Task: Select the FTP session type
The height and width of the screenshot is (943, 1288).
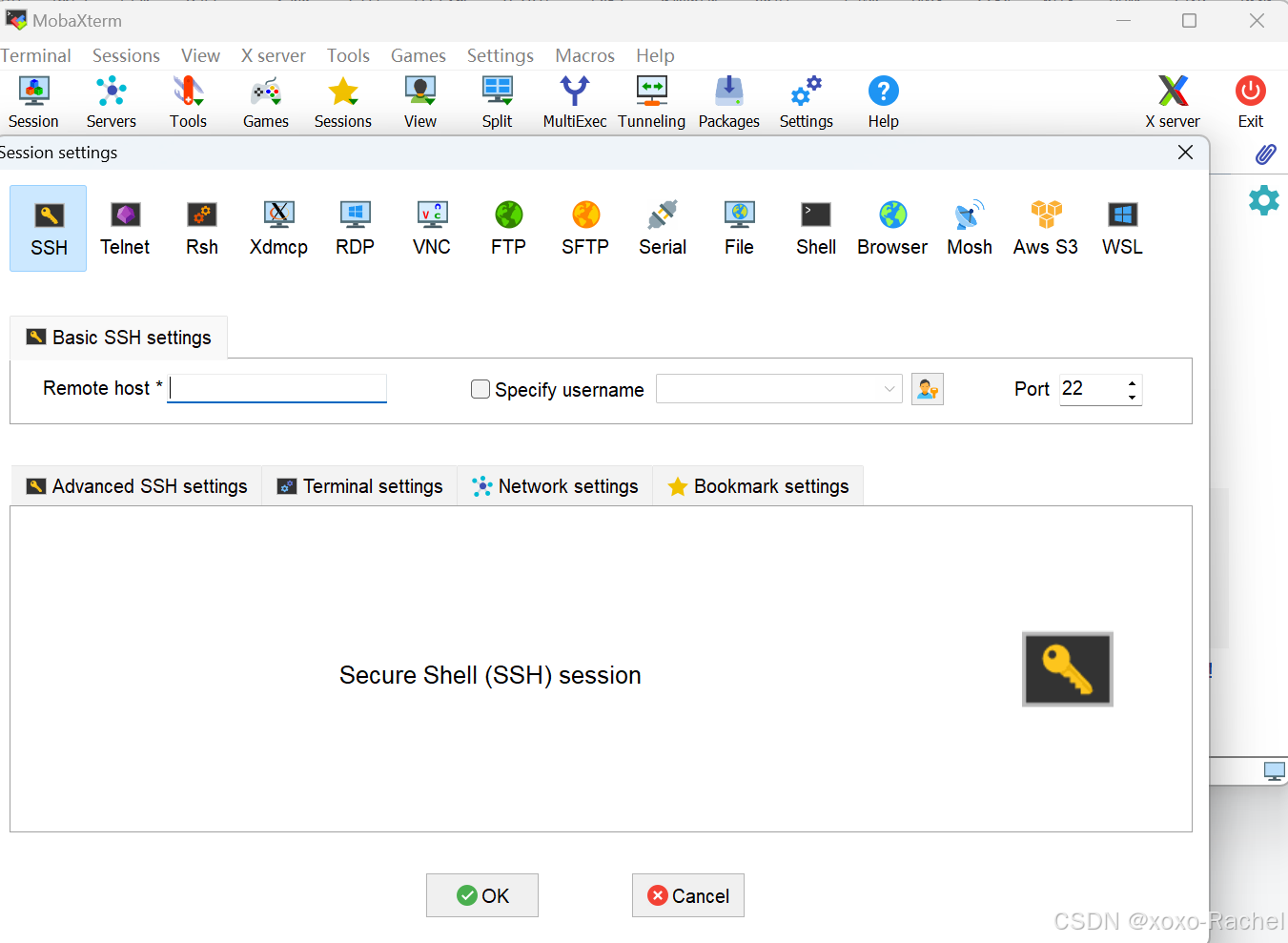Action: [509, 229]
